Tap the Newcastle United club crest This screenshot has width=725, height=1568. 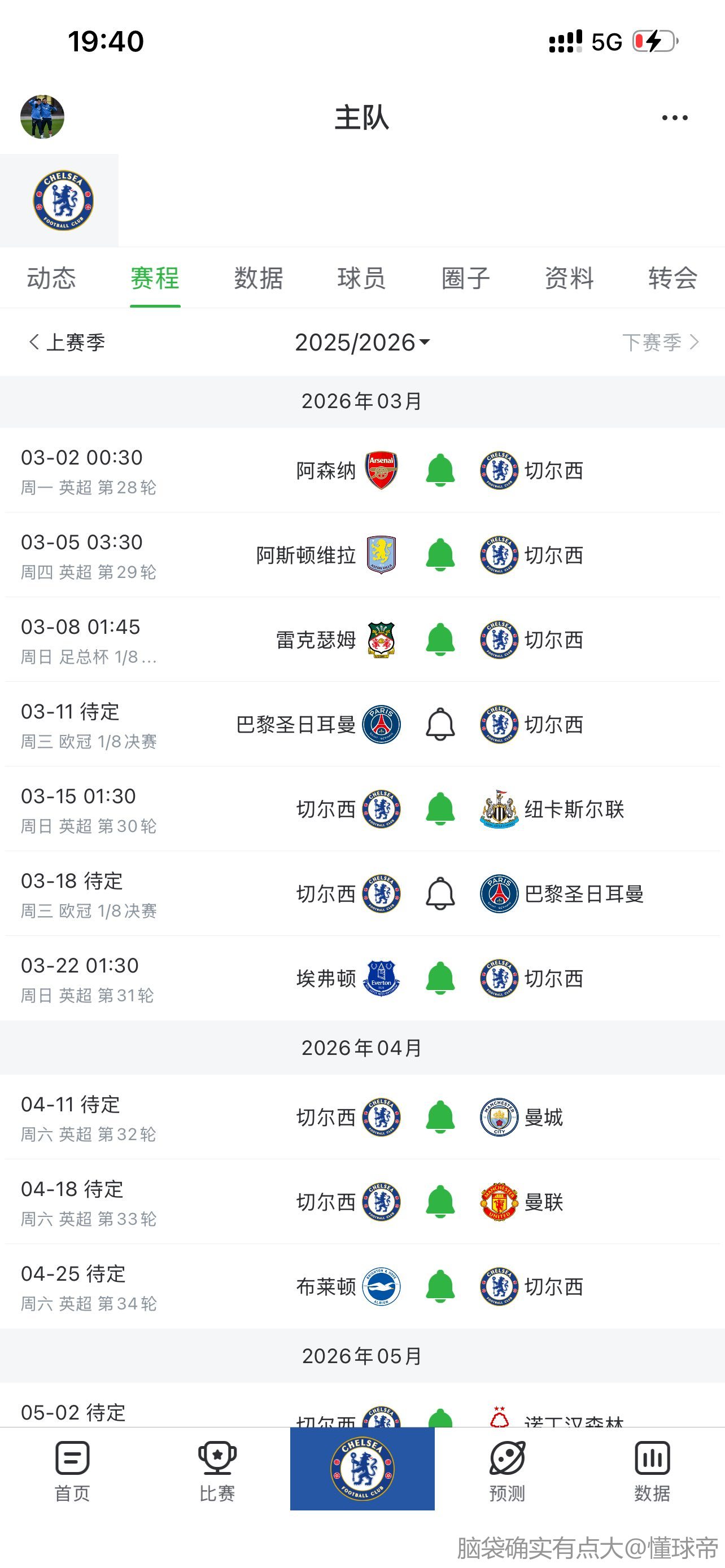499,809
